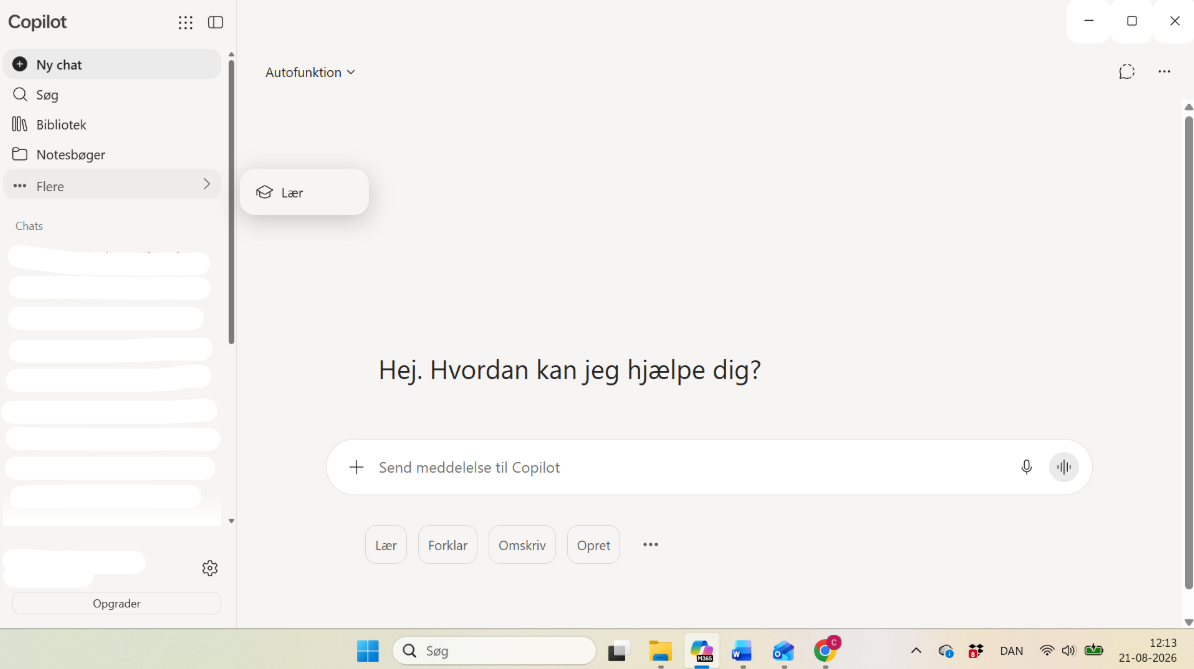This screenshot has width=1194, height=669.
Task: Choose the Lær suggestion chip below input
Action: coord(386,545)
